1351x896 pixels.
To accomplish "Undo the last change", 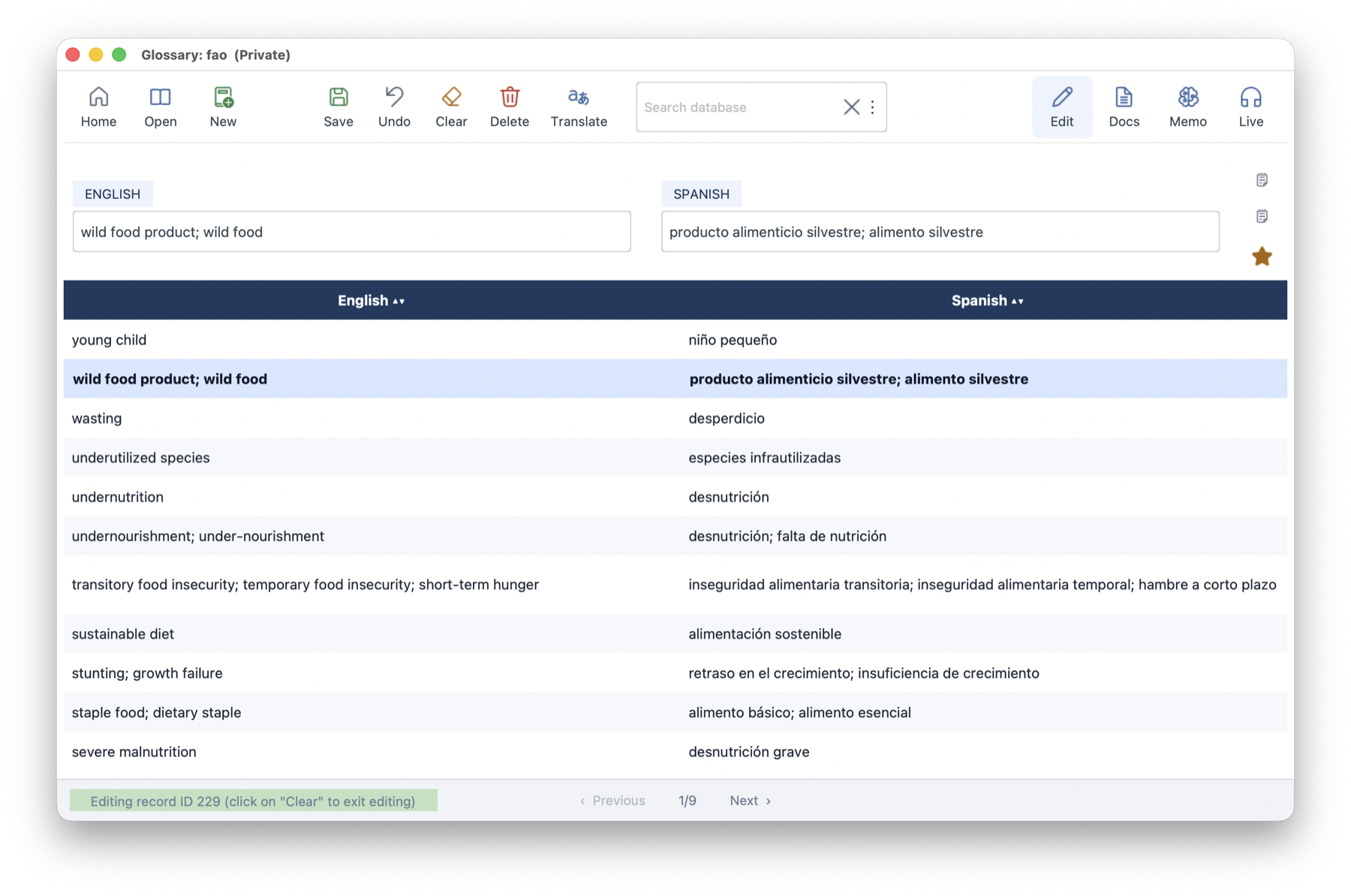I will click(x=394, y=107).
